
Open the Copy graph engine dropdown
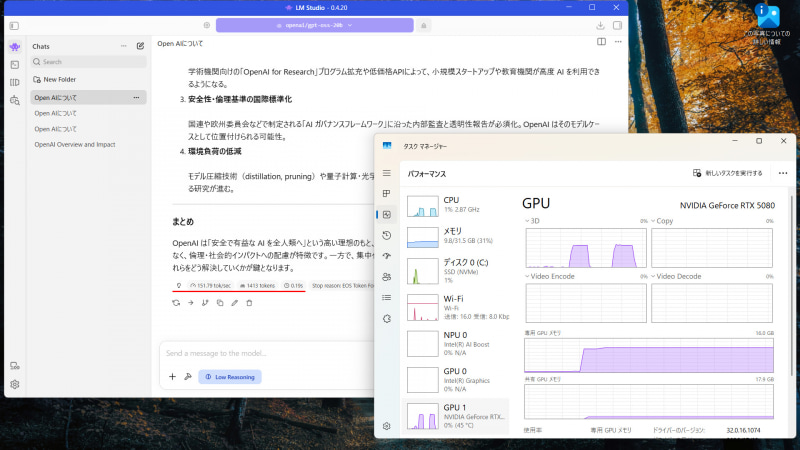click(662, 221)
